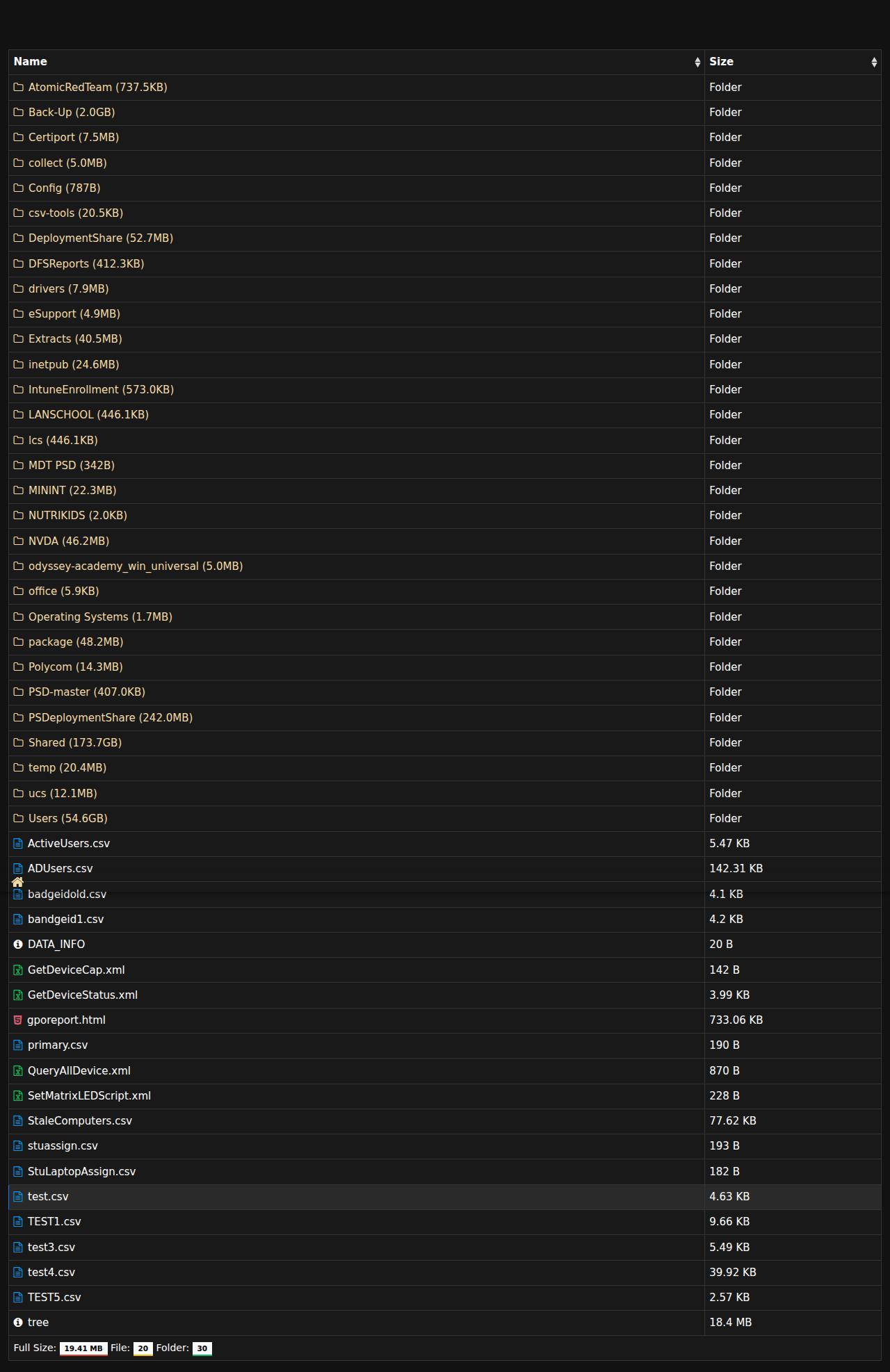Open the PSDeploymentShare folder
890x1372 pixels.
(110, 718)
